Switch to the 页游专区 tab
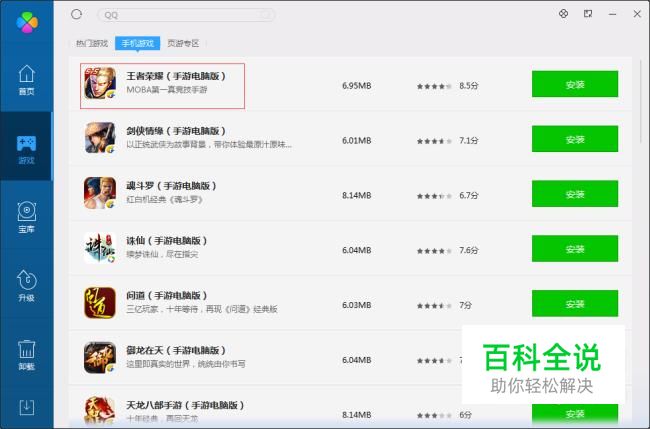This screenshot has width=650, height=429. pyautogui.click(x=183, y=43)
